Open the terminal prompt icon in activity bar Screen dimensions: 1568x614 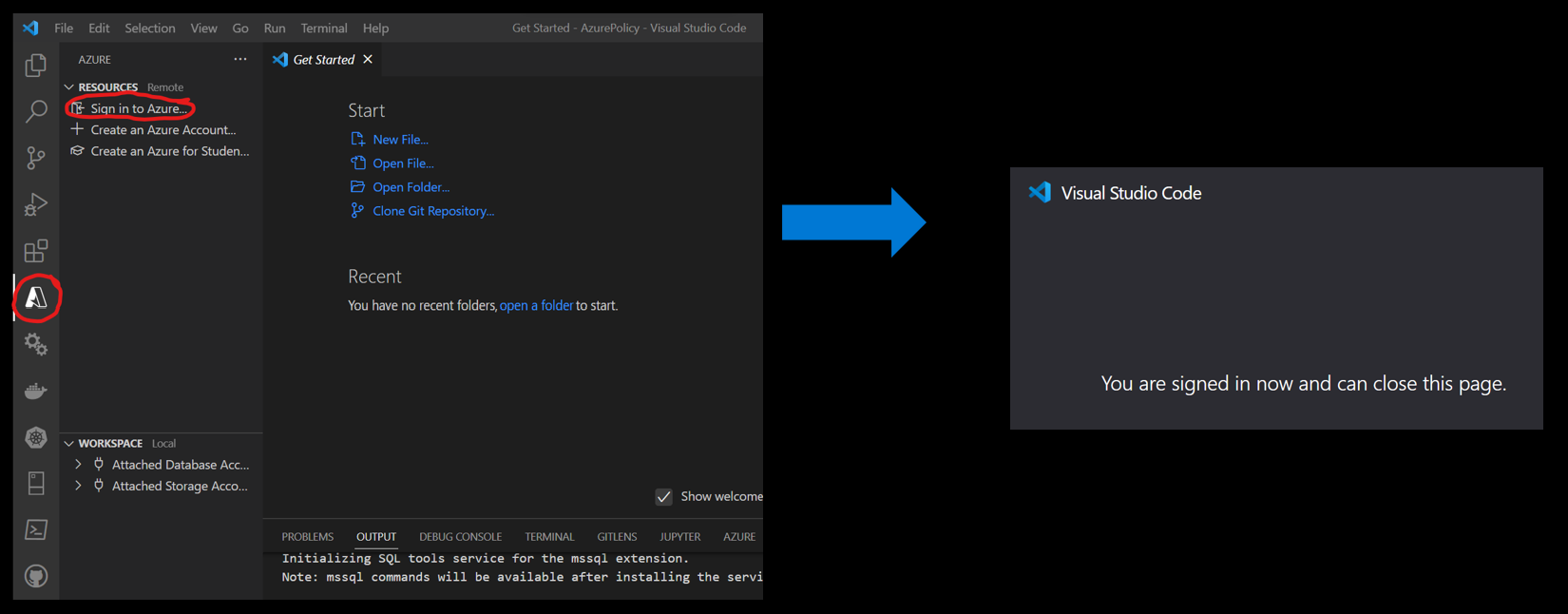click(x=35, y=529)
